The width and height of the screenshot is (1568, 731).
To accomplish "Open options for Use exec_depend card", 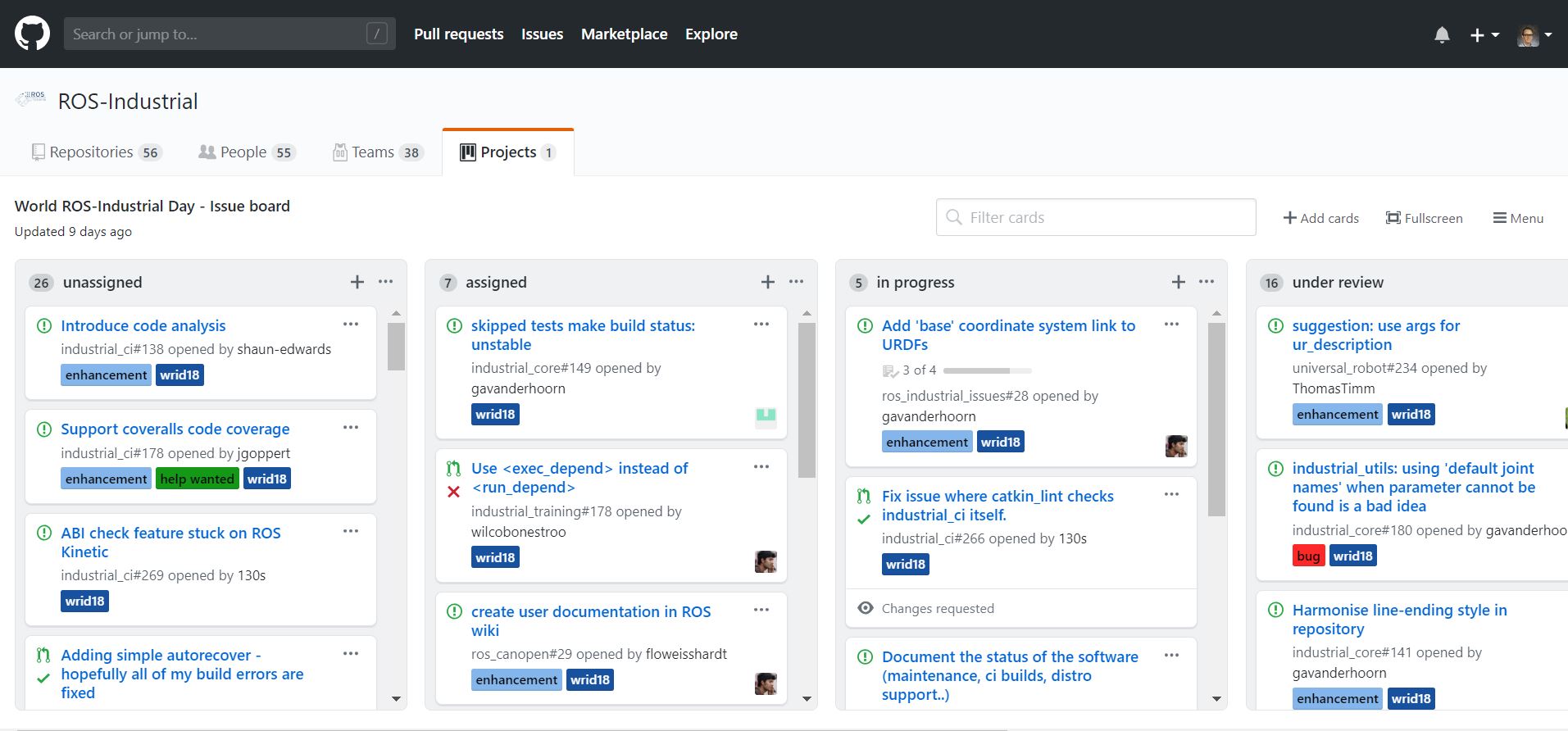I will point(761,466).
